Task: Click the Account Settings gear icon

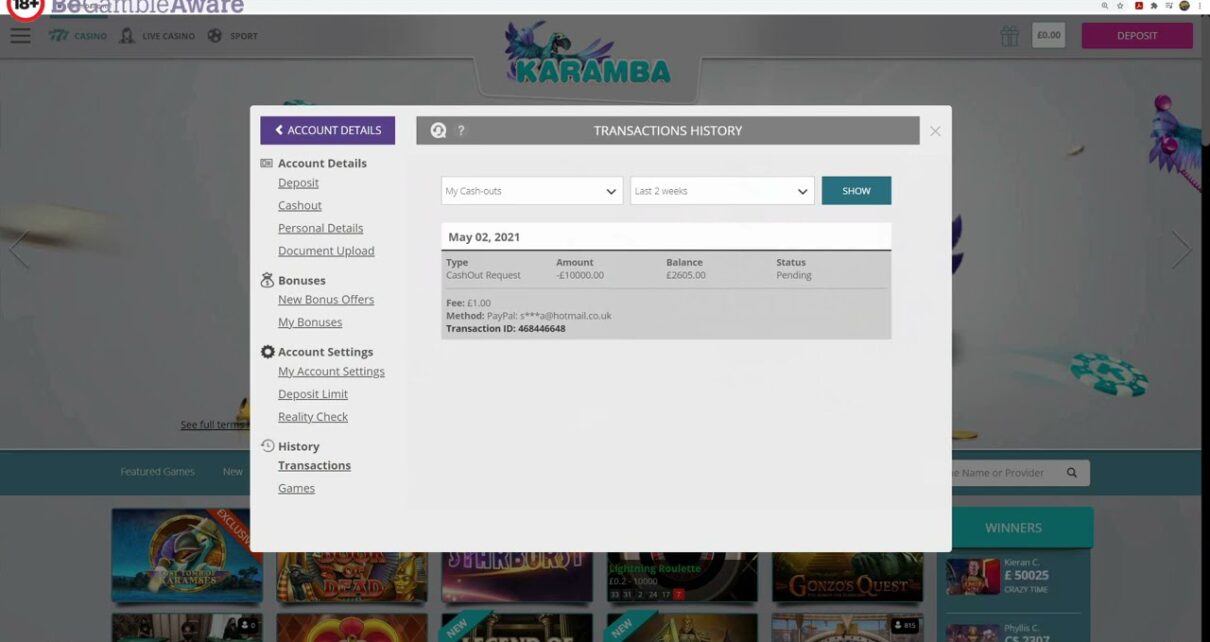Action: click(267, 352)
